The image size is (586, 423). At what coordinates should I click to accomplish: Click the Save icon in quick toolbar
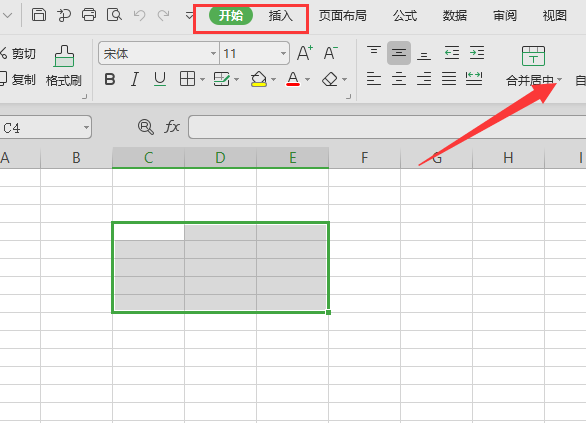click(39, 15)
